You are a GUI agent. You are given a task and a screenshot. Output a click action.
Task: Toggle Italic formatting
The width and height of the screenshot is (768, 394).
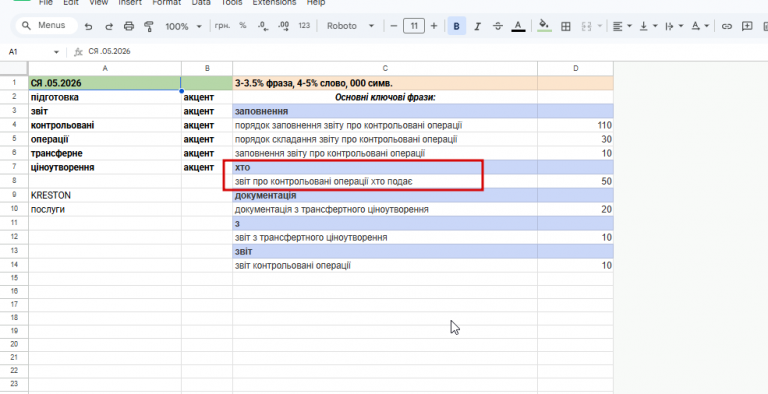pyautogui.click(x=477, y=26)
